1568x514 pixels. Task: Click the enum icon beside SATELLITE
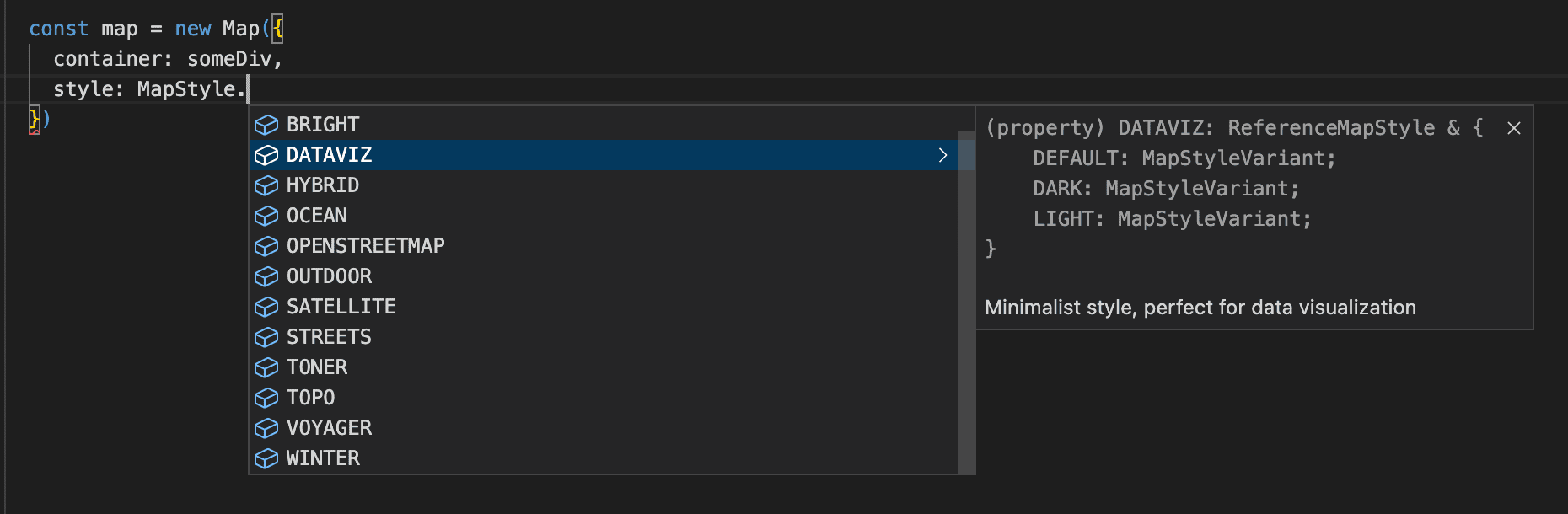[266, 307]
